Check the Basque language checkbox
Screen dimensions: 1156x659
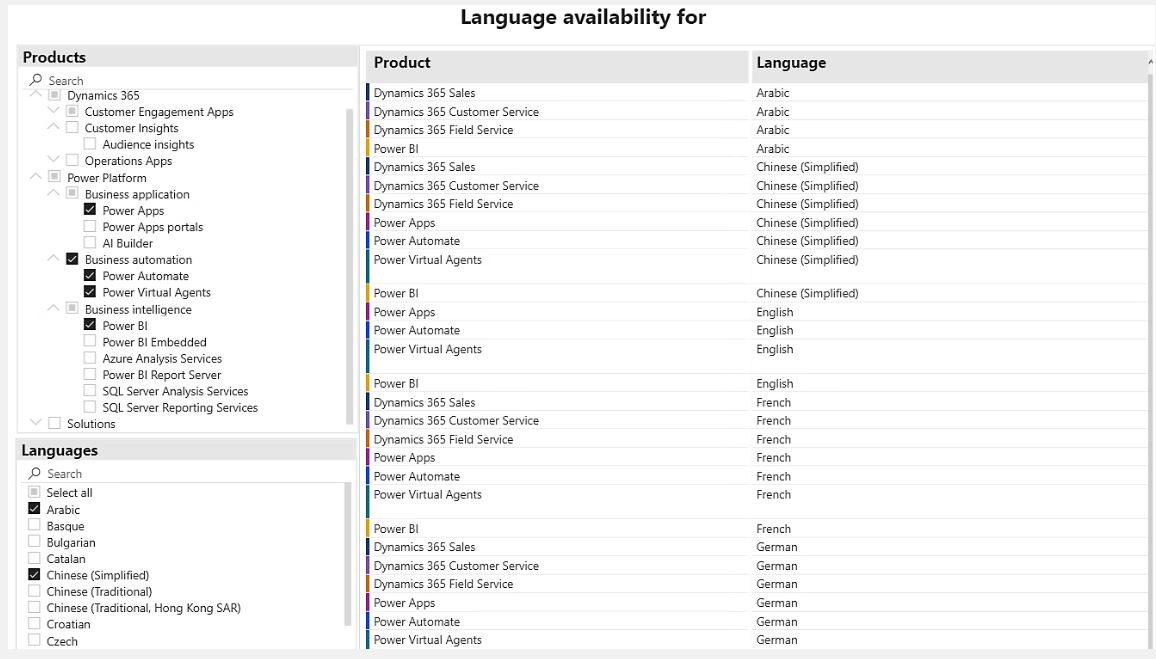34,525
